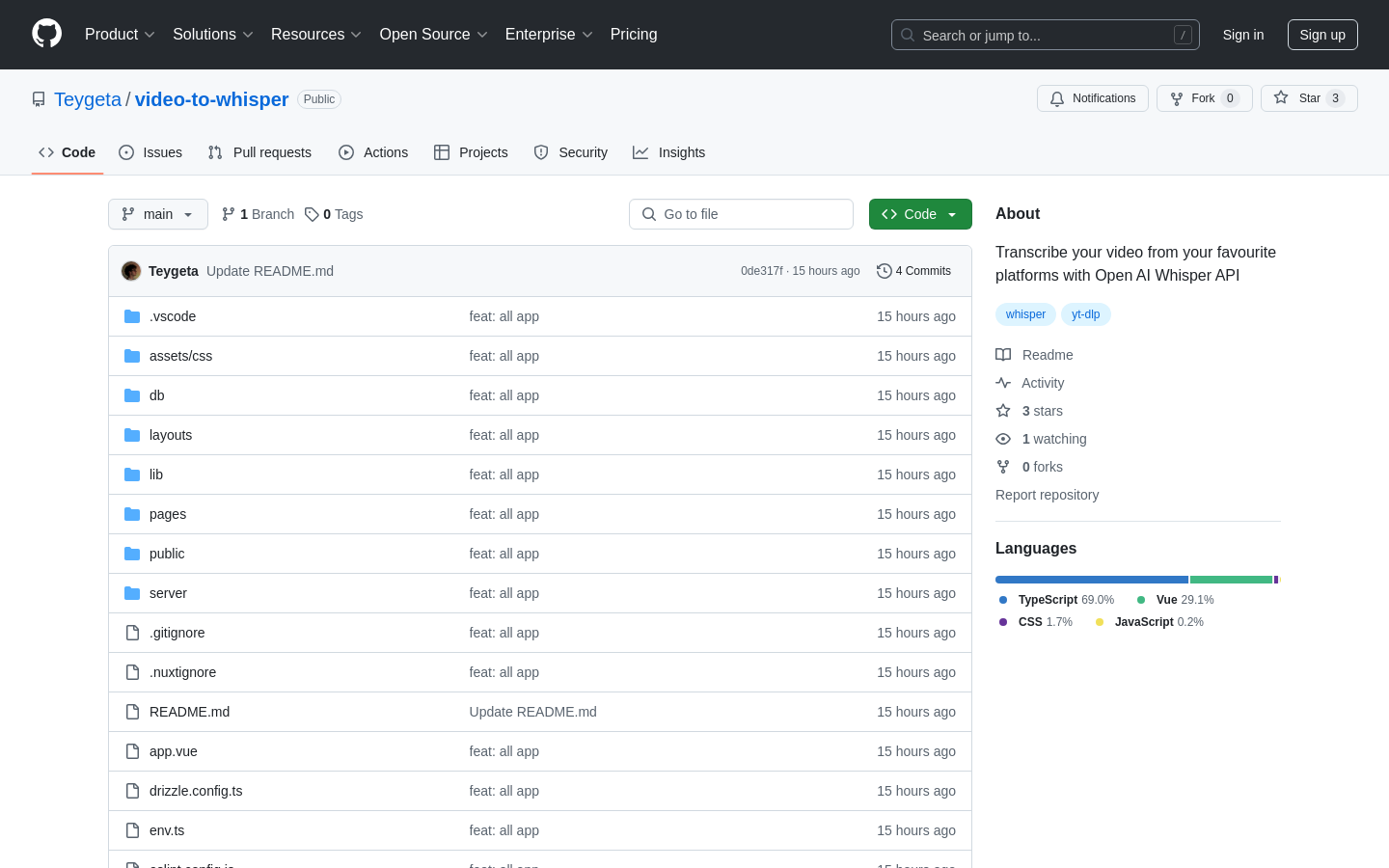
Task: Click the drizzle.config.ts file icon
Action: tap(132, 791)
